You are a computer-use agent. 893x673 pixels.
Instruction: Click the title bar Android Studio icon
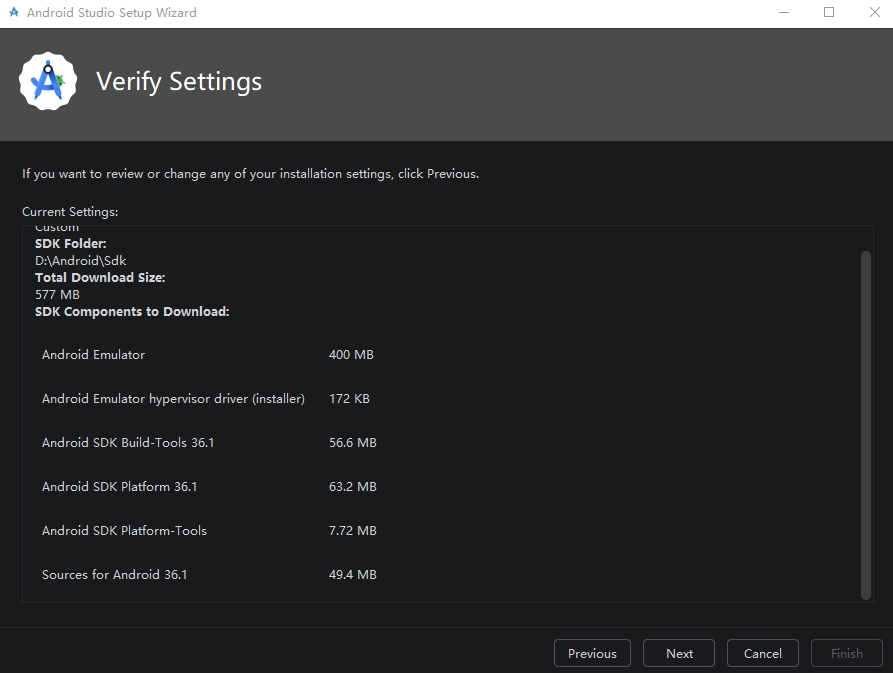[14, 12]
